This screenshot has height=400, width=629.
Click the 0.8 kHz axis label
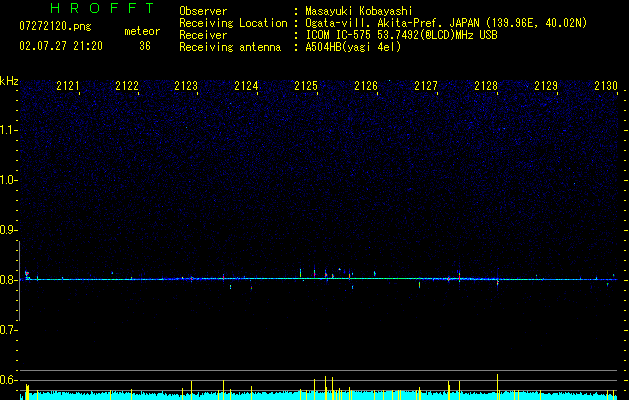(x=8, y=280)
